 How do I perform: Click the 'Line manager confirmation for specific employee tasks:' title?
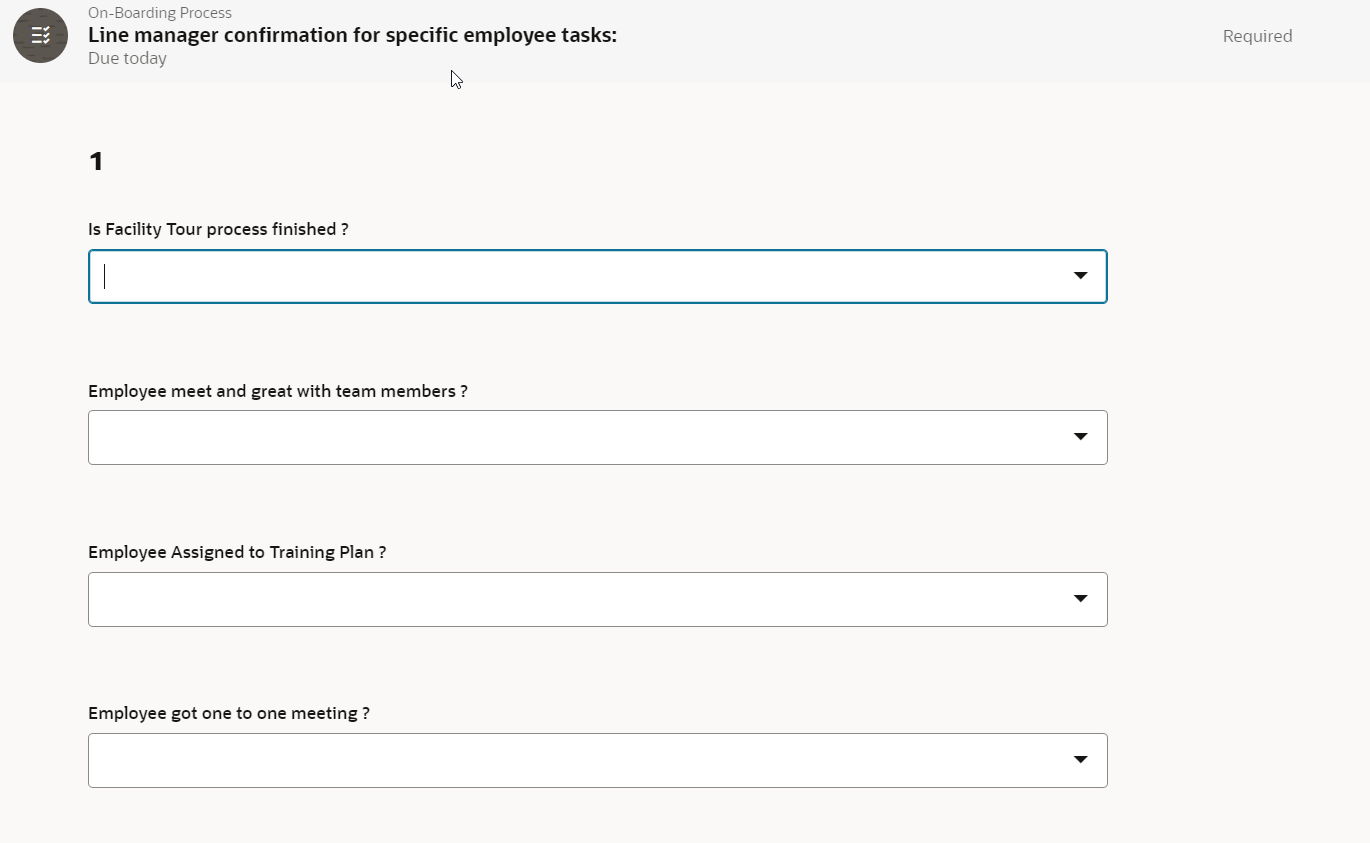click(x=352, y=35)
